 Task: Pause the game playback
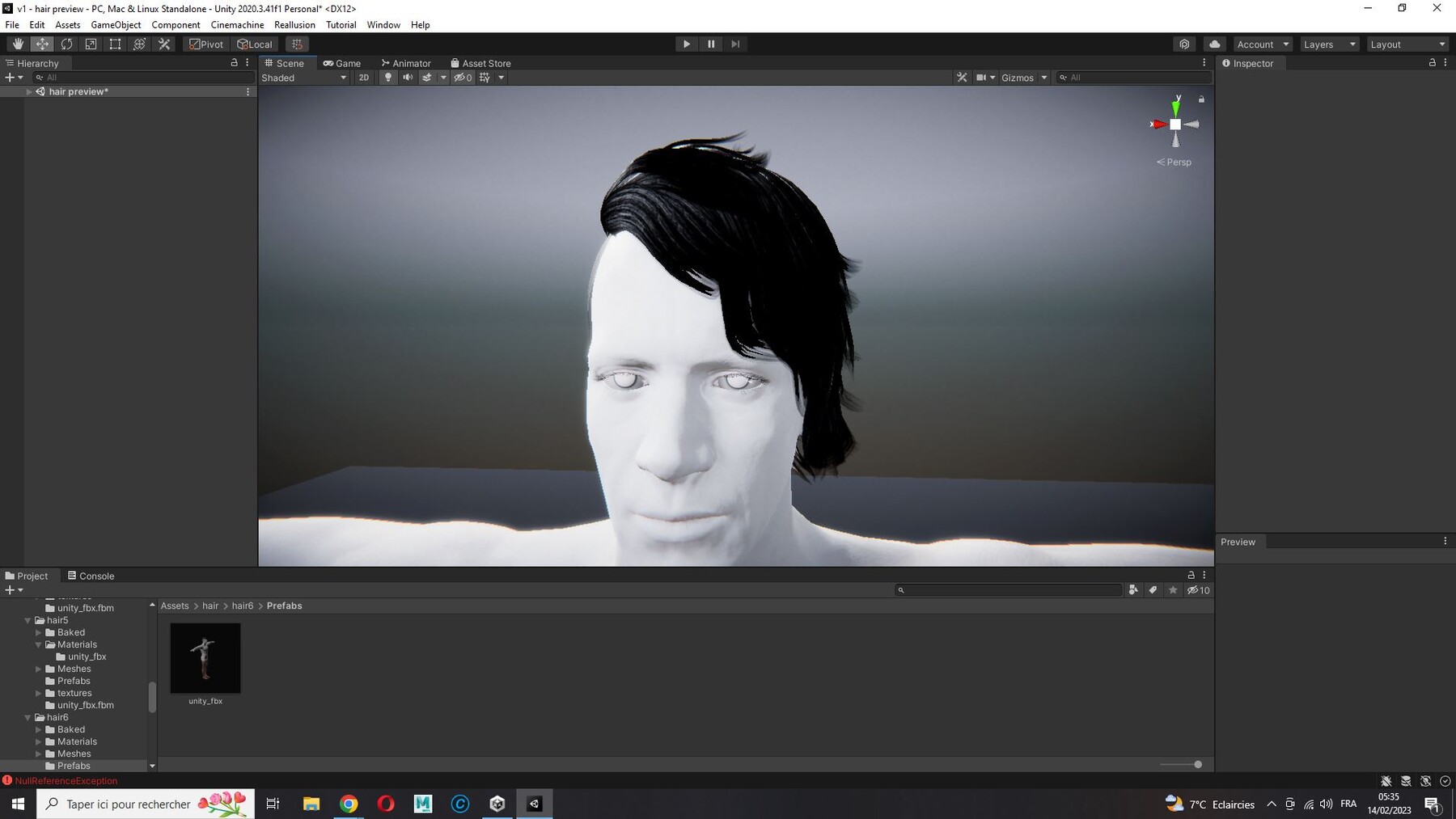(x=711, y=44)
